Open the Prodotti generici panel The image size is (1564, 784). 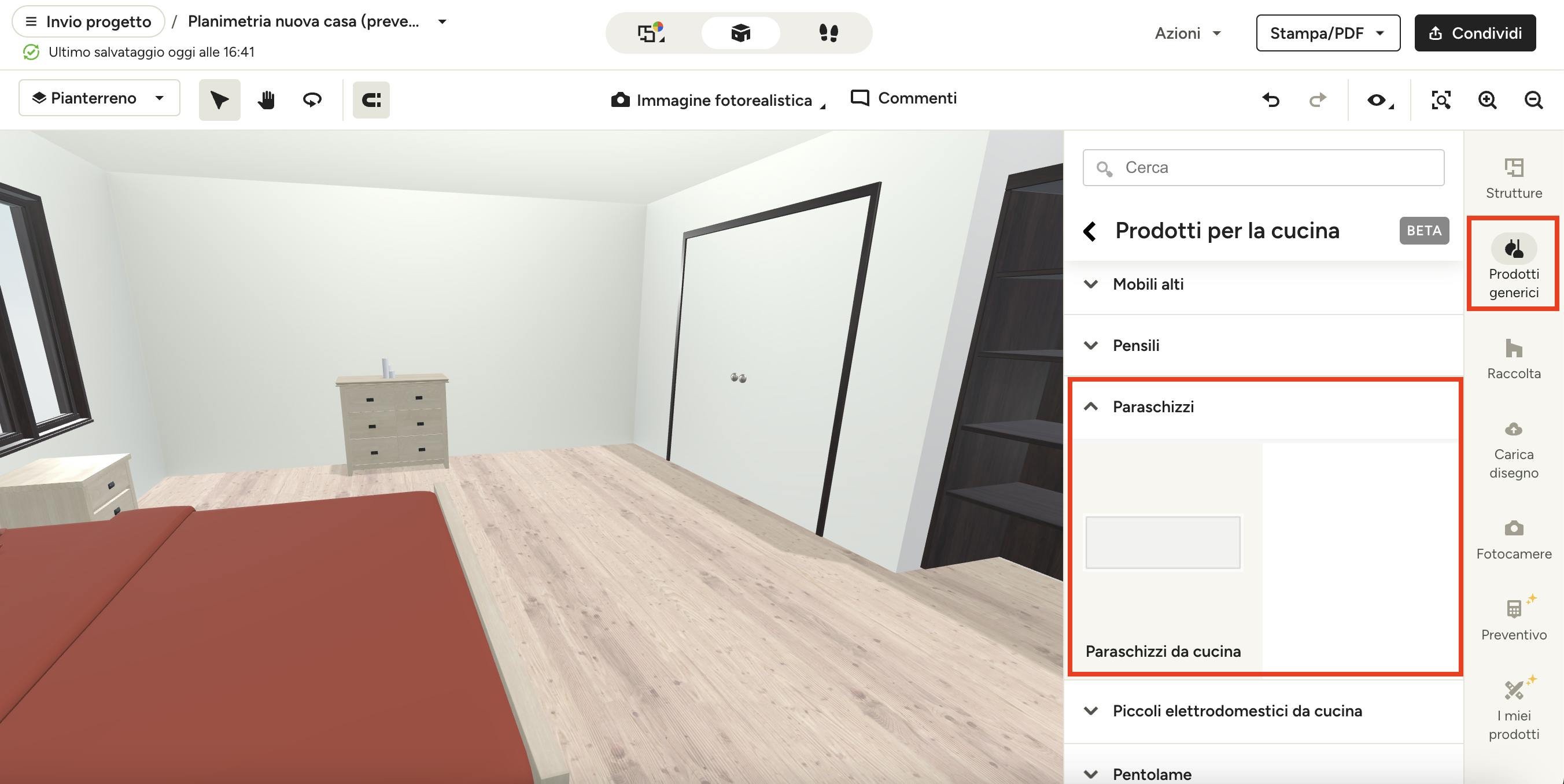coord(1514,265)
